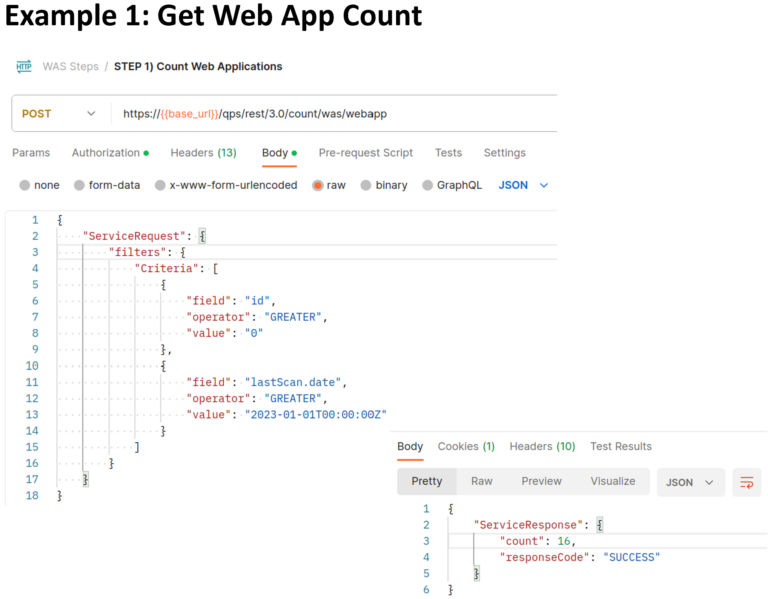Choose x-www-form-urlencoded radio option
This screenshot has width=768, height=599.
click(x=161, y=185)
